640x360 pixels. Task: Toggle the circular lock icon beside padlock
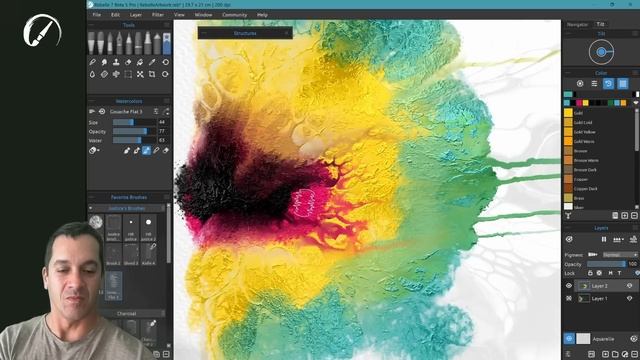[599, 273]
